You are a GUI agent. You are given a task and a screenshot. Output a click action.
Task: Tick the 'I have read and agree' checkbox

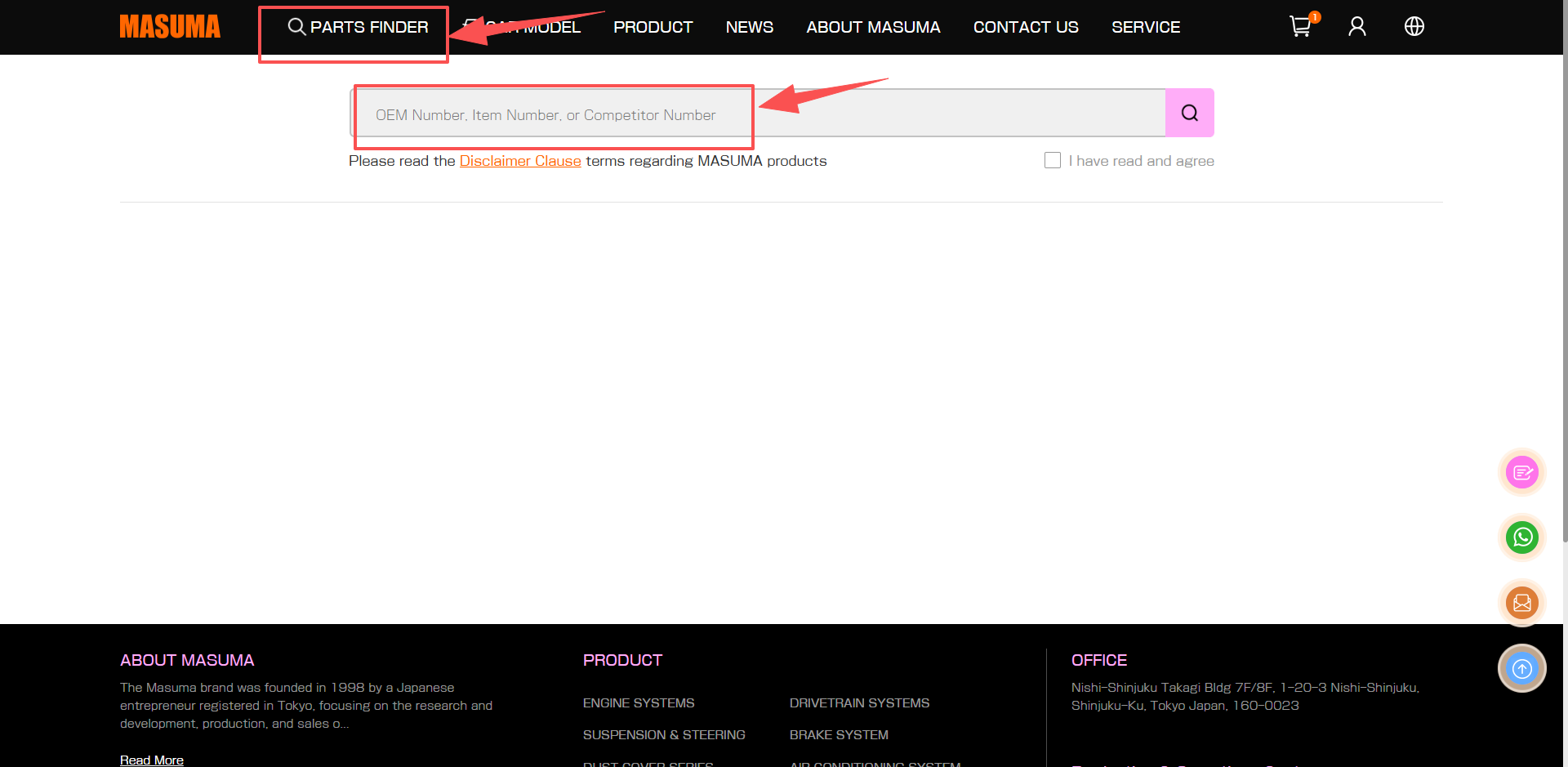(x=1053, y=160)
